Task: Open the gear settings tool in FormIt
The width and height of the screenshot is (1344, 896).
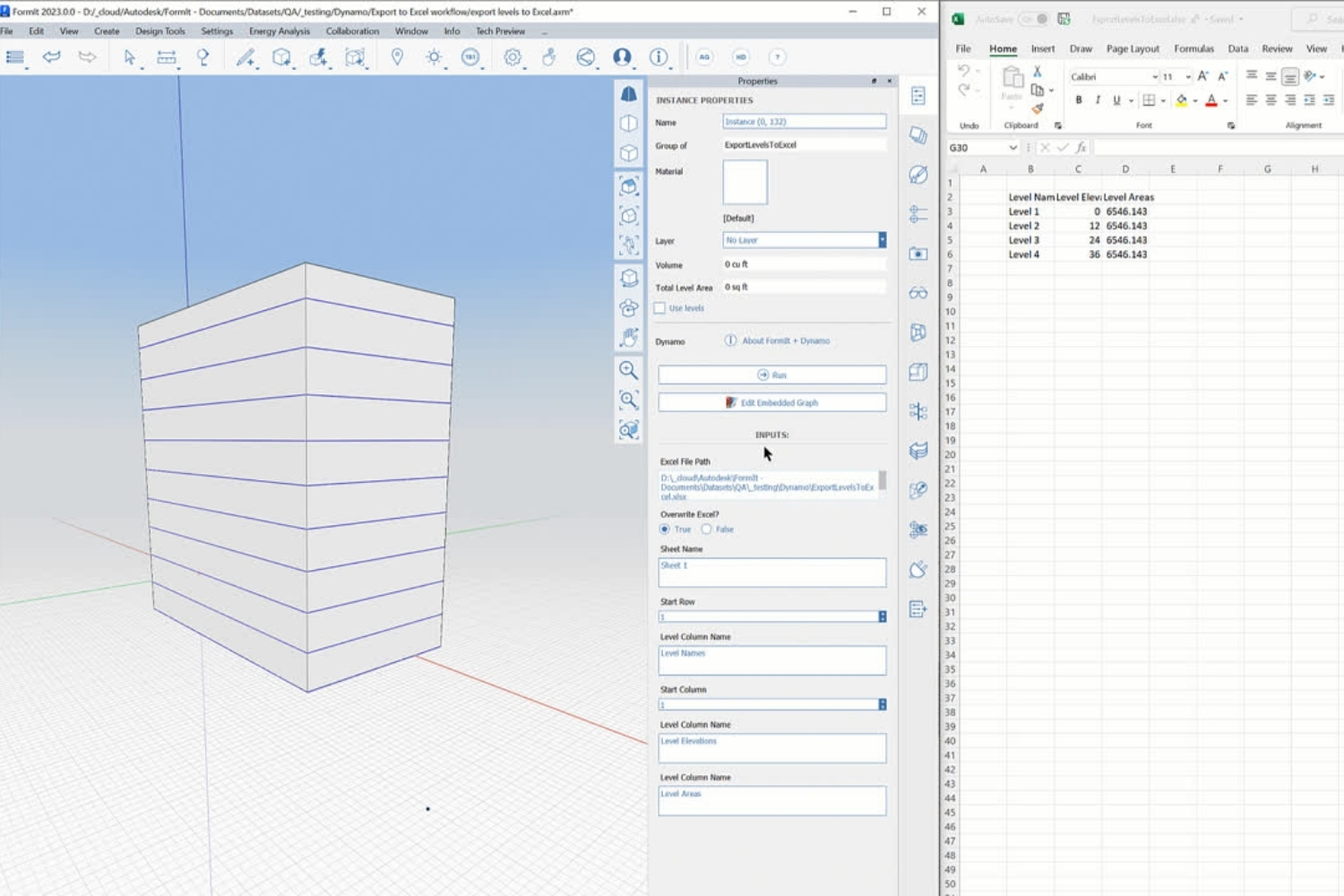Action: click(513, 57)
